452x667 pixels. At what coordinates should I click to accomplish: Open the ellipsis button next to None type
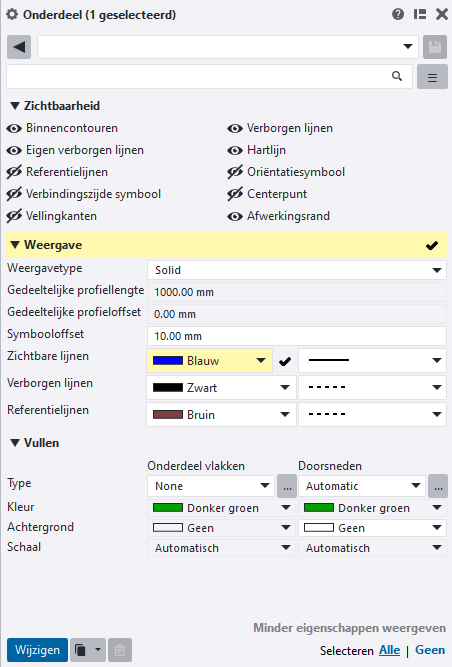pyautogui.click(x=287, y=486)
